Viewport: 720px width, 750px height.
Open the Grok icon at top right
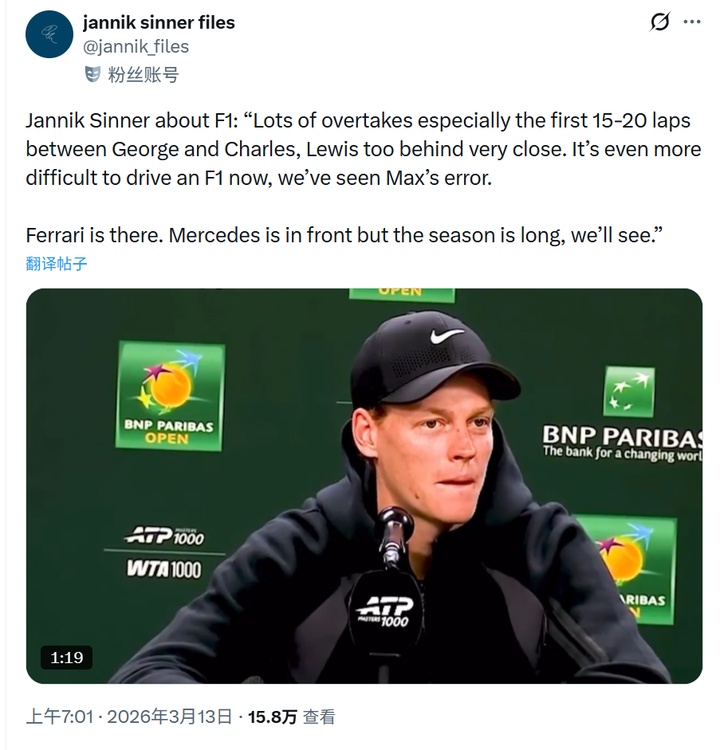(x=660, y=23)
